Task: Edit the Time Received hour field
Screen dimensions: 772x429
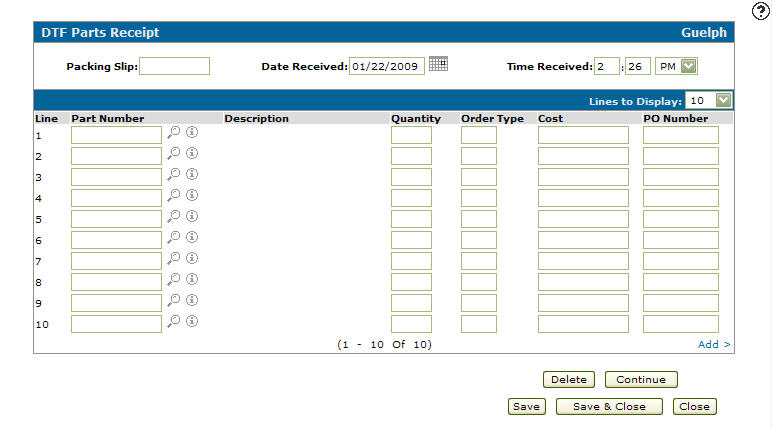Action: pyautogui.click(x=607, y=66)
